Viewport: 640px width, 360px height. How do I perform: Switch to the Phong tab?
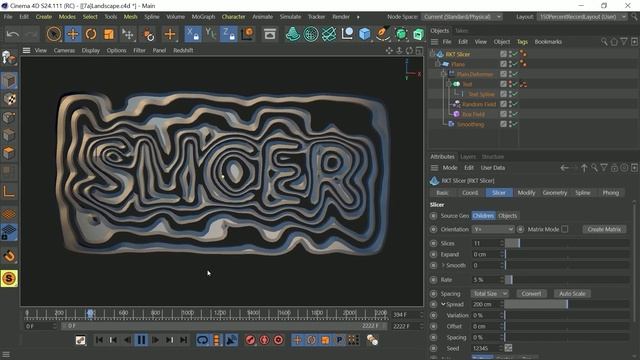(611, 193)
